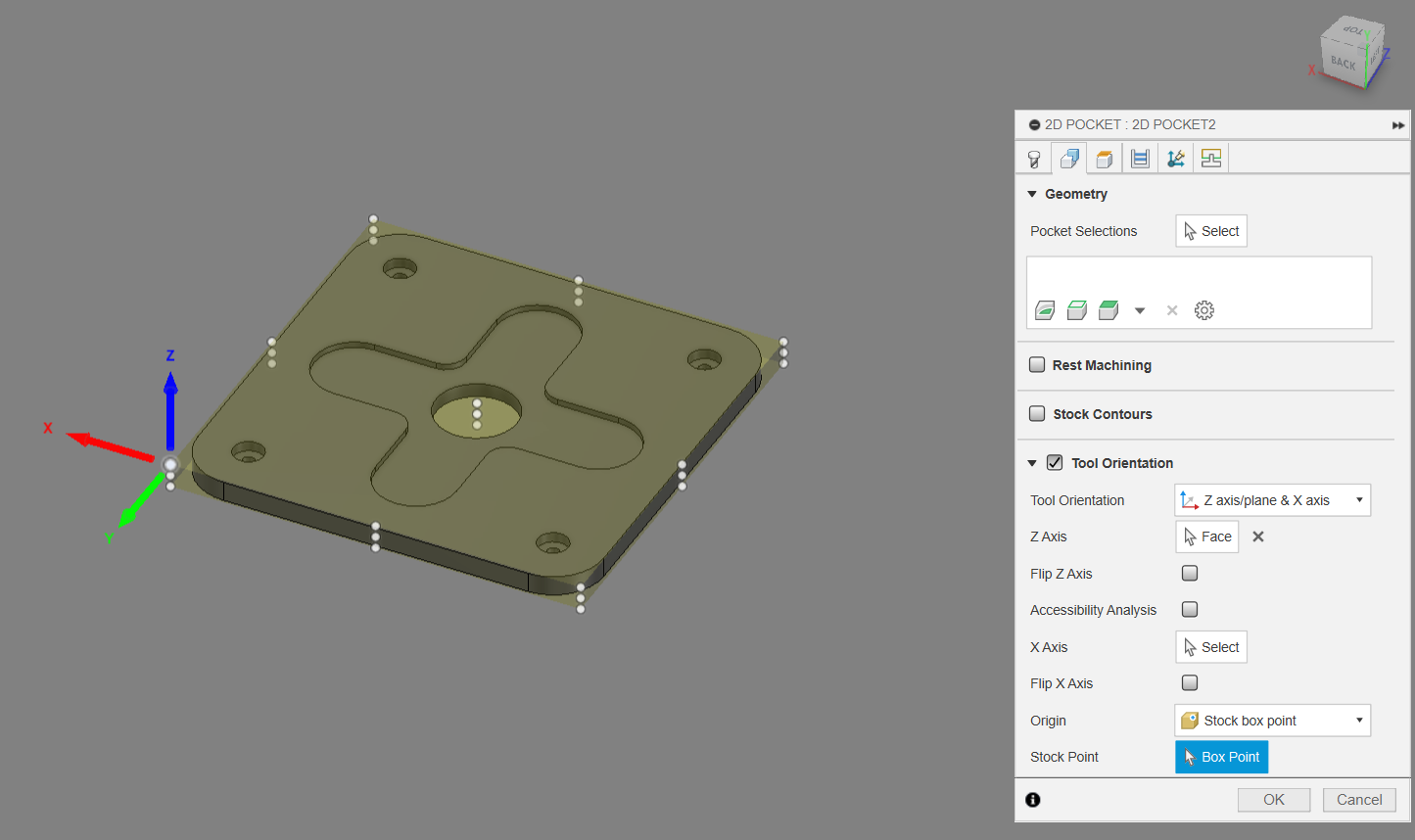Click the X Axis Select button
Viewport: 1415px width, 840px height.
click(1211, 647)
